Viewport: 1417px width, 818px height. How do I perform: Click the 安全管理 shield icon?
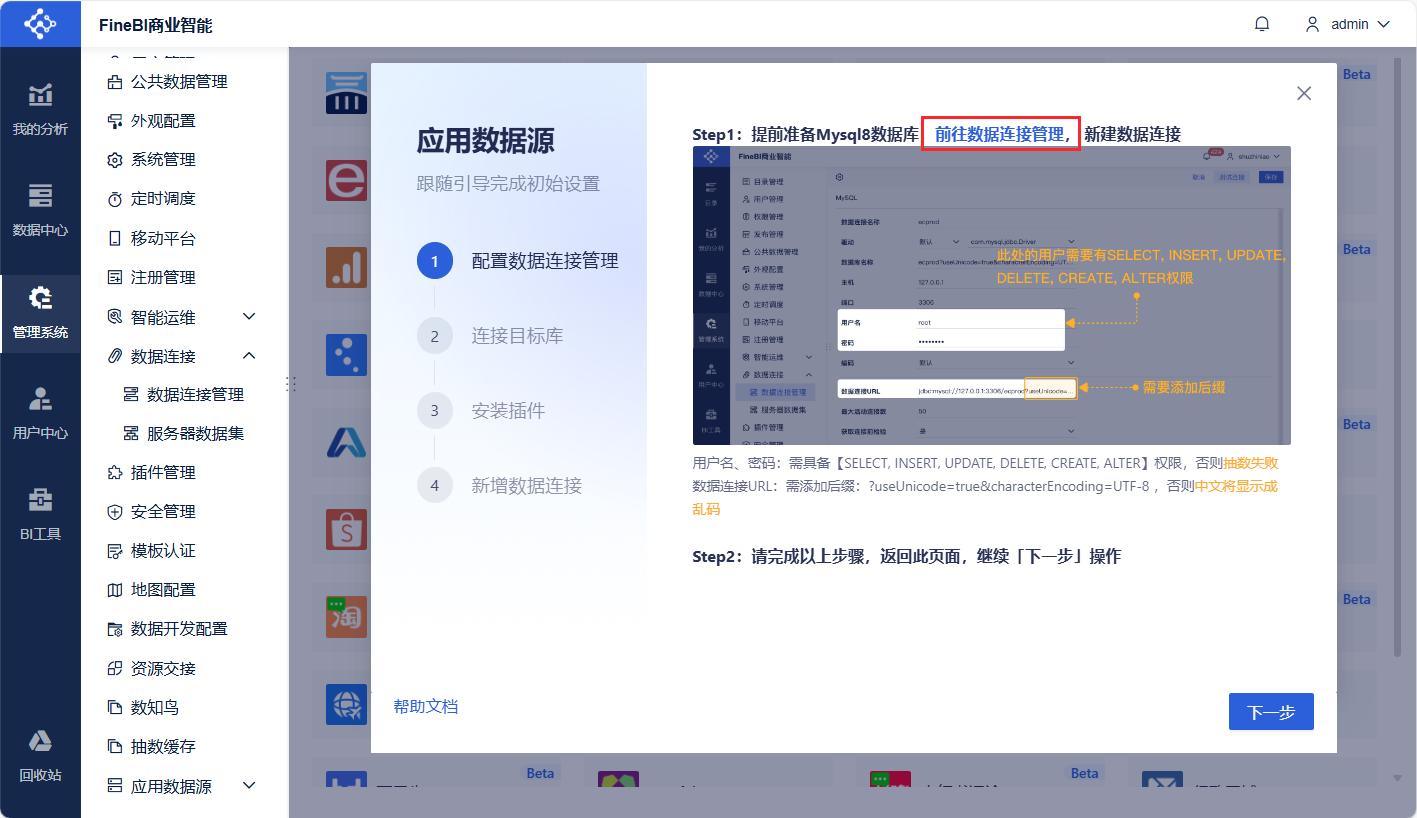pos(115,511)
